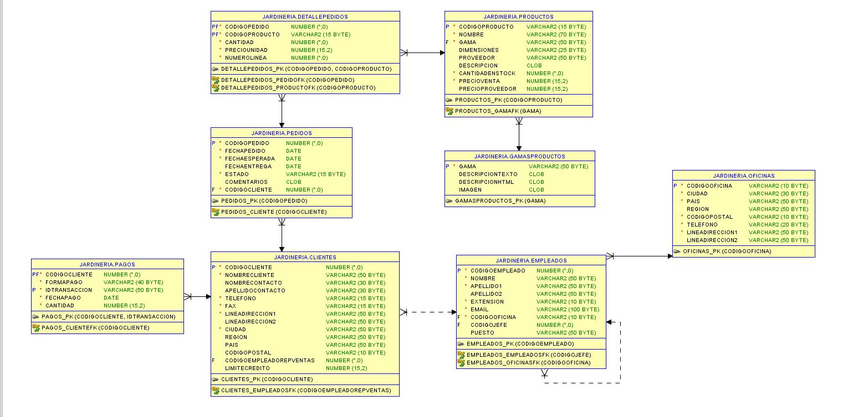Click the PEDIDOS_PK primary key icon

point(215,201)
